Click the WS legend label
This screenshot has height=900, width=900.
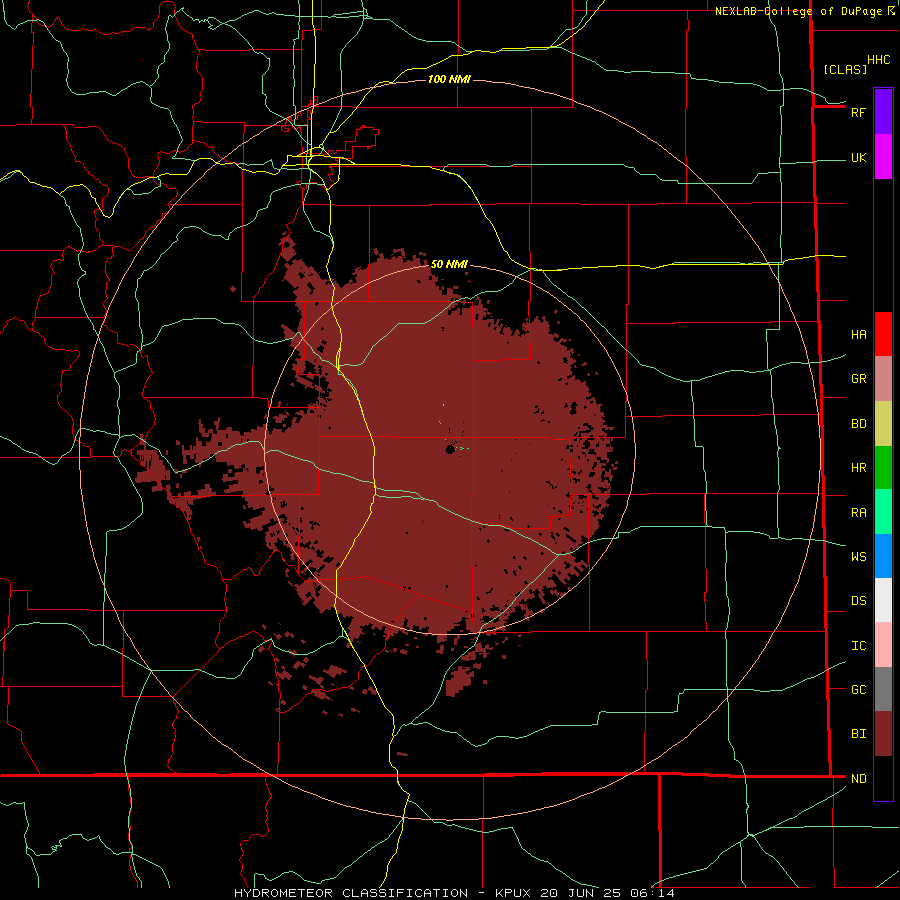858,556
